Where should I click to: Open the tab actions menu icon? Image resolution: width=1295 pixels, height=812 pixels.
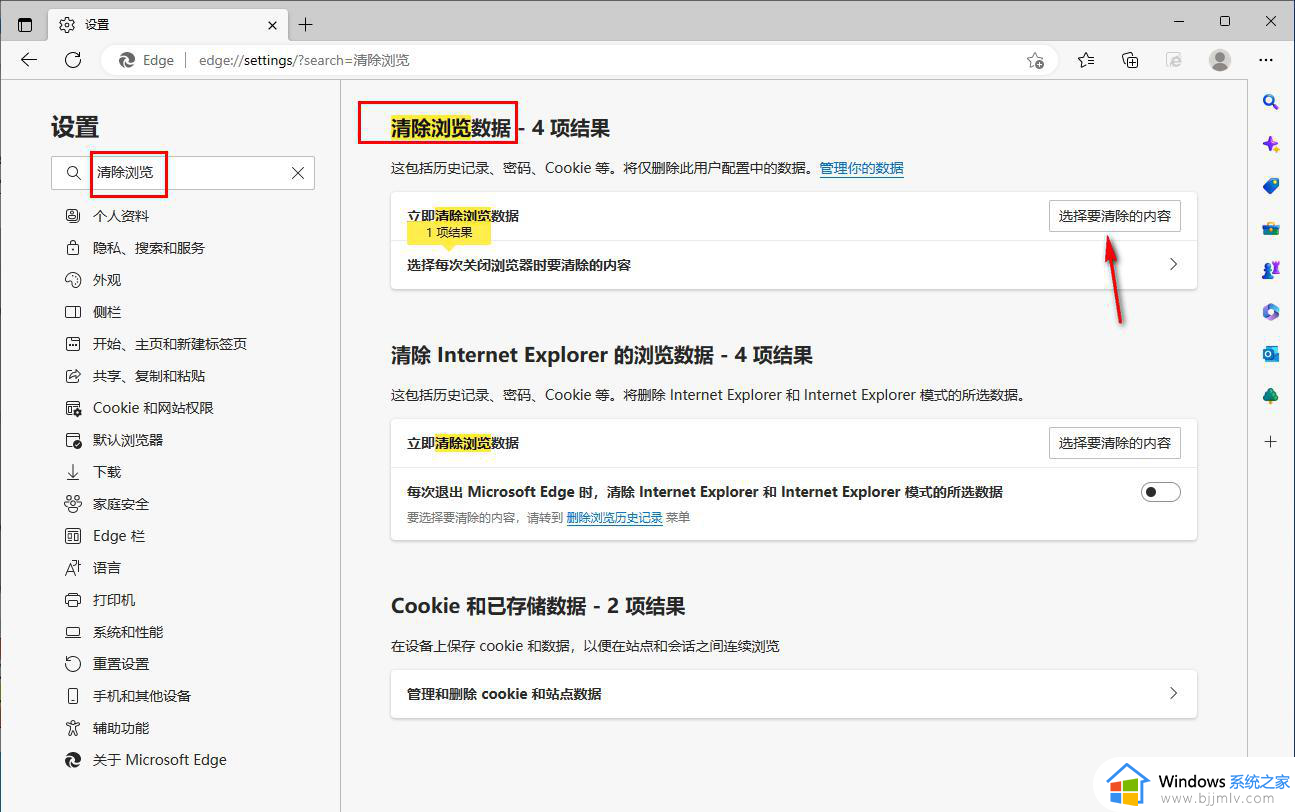coord(25,24)
